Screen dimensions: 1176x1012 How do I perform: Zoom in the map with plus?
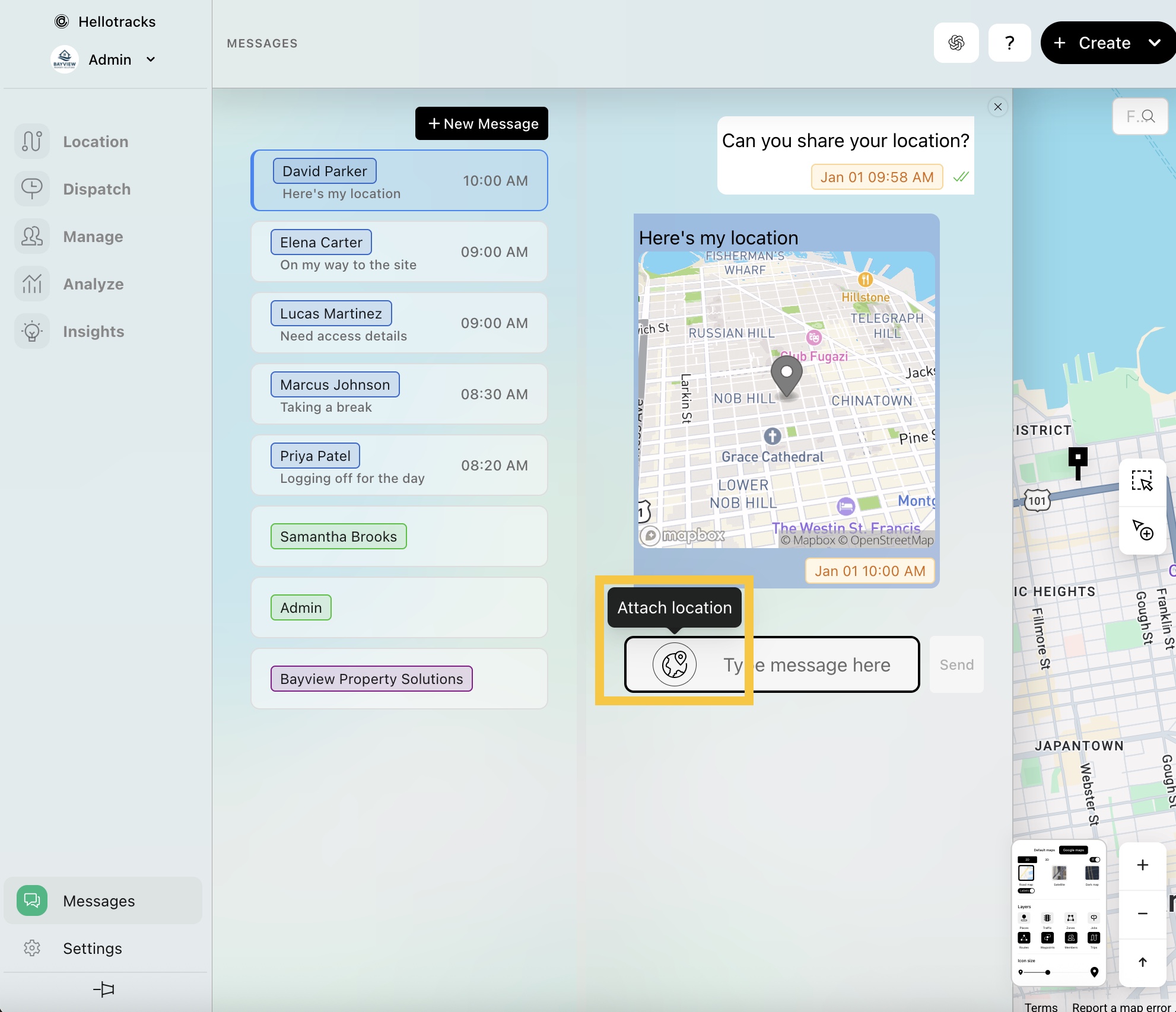point(1142,865)
